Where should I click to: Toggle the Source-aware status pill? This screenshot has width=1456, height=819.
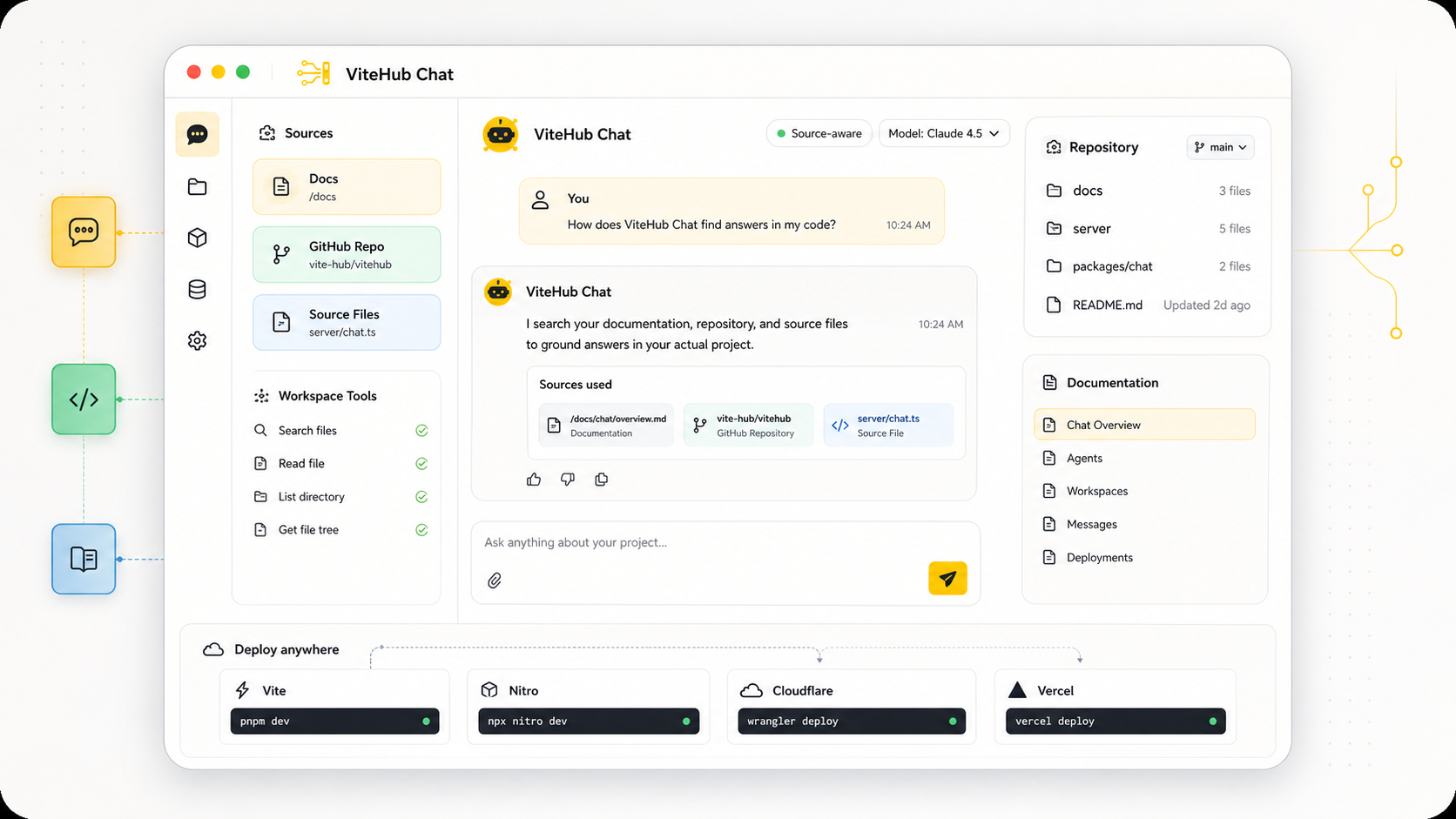(x=819, y=133)
